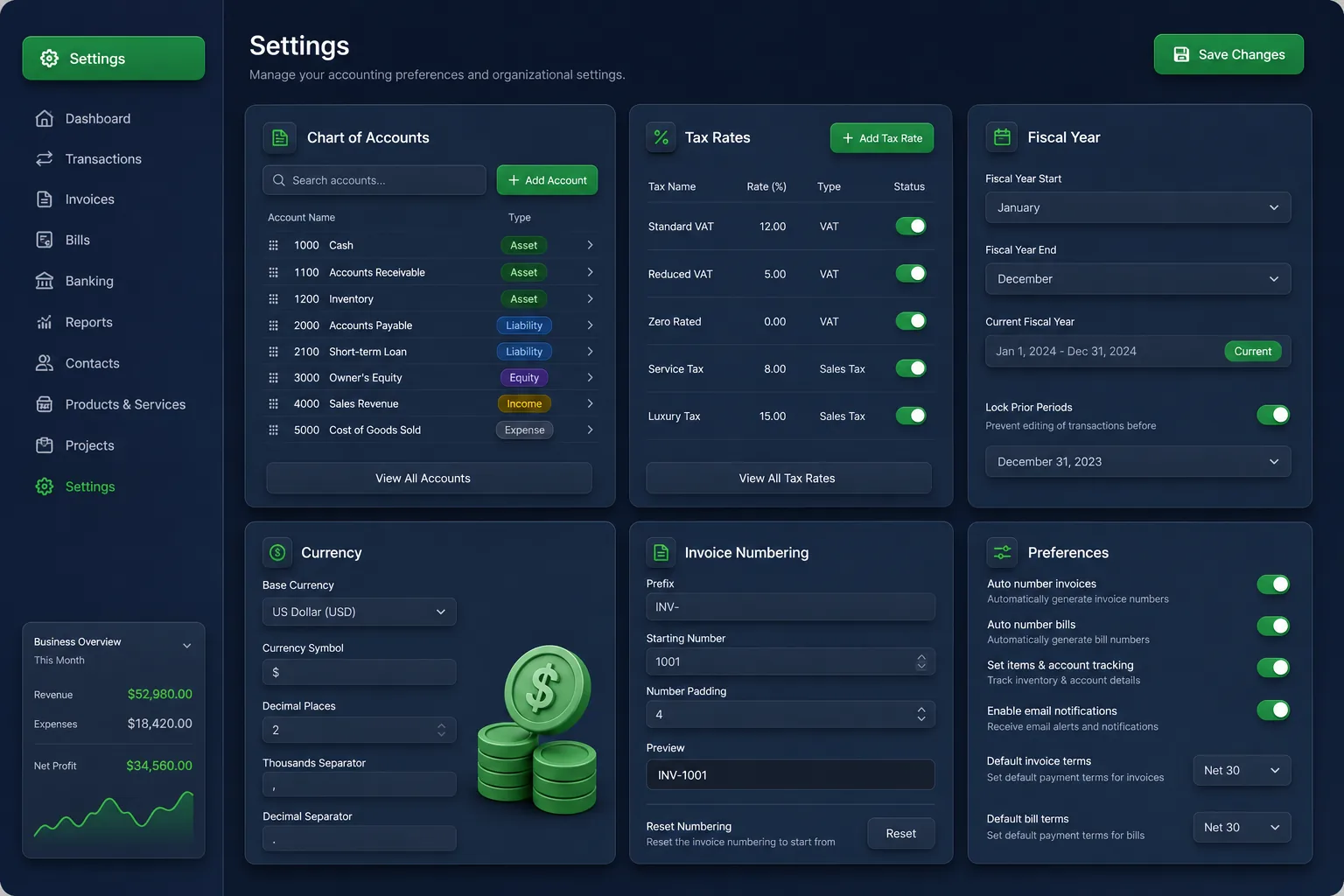Click the Save Changes button

point(1228,54)
